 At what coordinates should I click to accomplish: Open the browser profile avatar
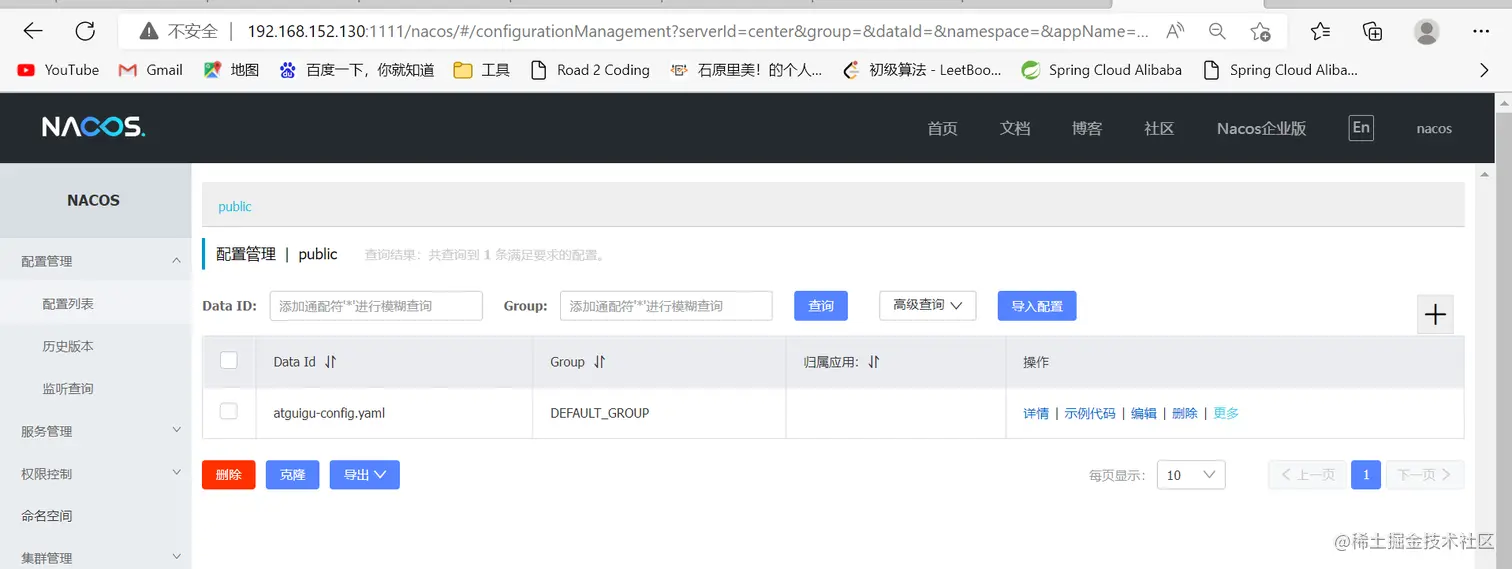(x=1427, y=31)
